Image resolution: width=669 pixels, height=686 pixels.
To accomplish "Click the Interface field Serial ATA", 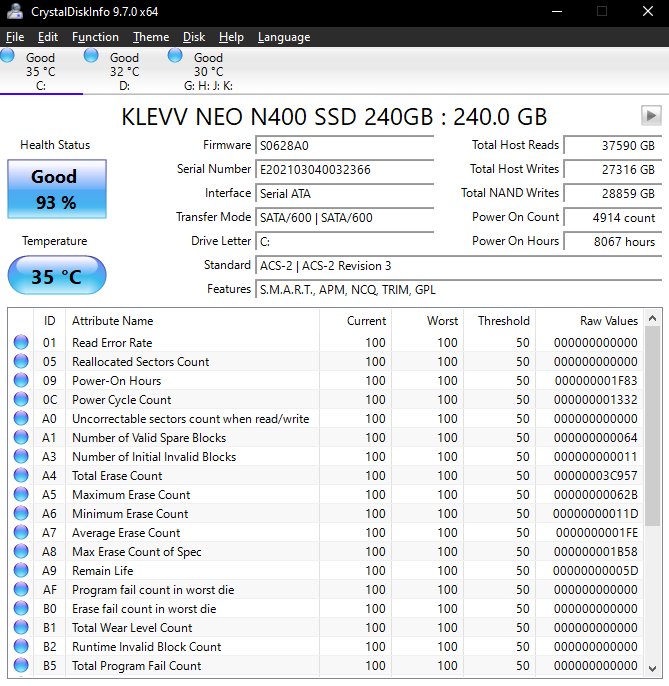I will pyautogui.click(x=344, y=193).
